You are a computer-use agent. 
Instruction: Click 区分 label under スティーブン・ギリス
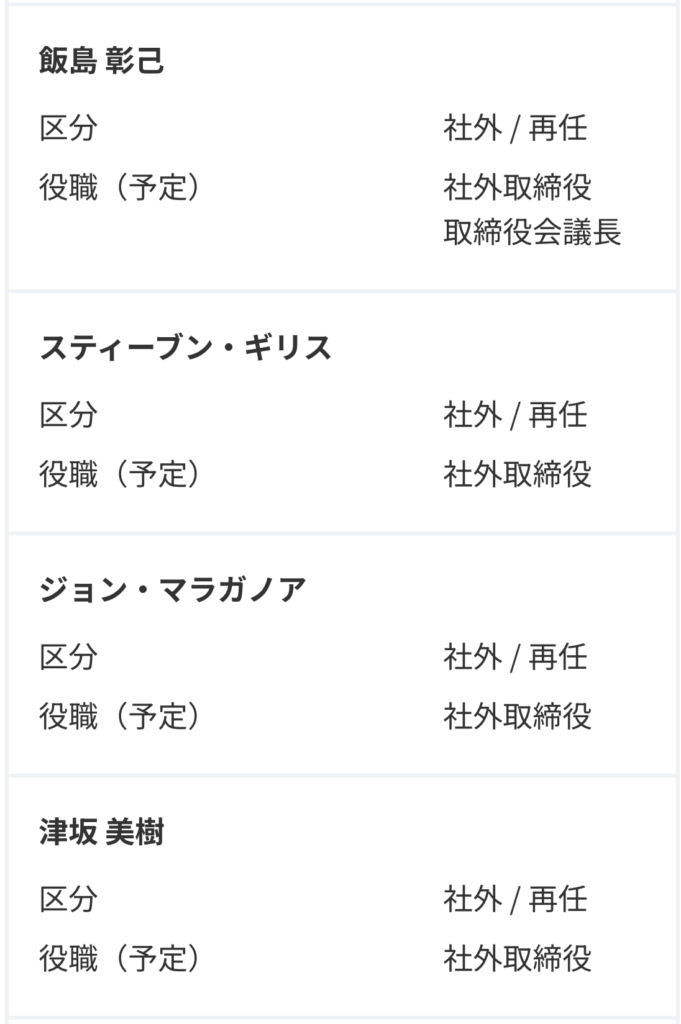point(68,415)
